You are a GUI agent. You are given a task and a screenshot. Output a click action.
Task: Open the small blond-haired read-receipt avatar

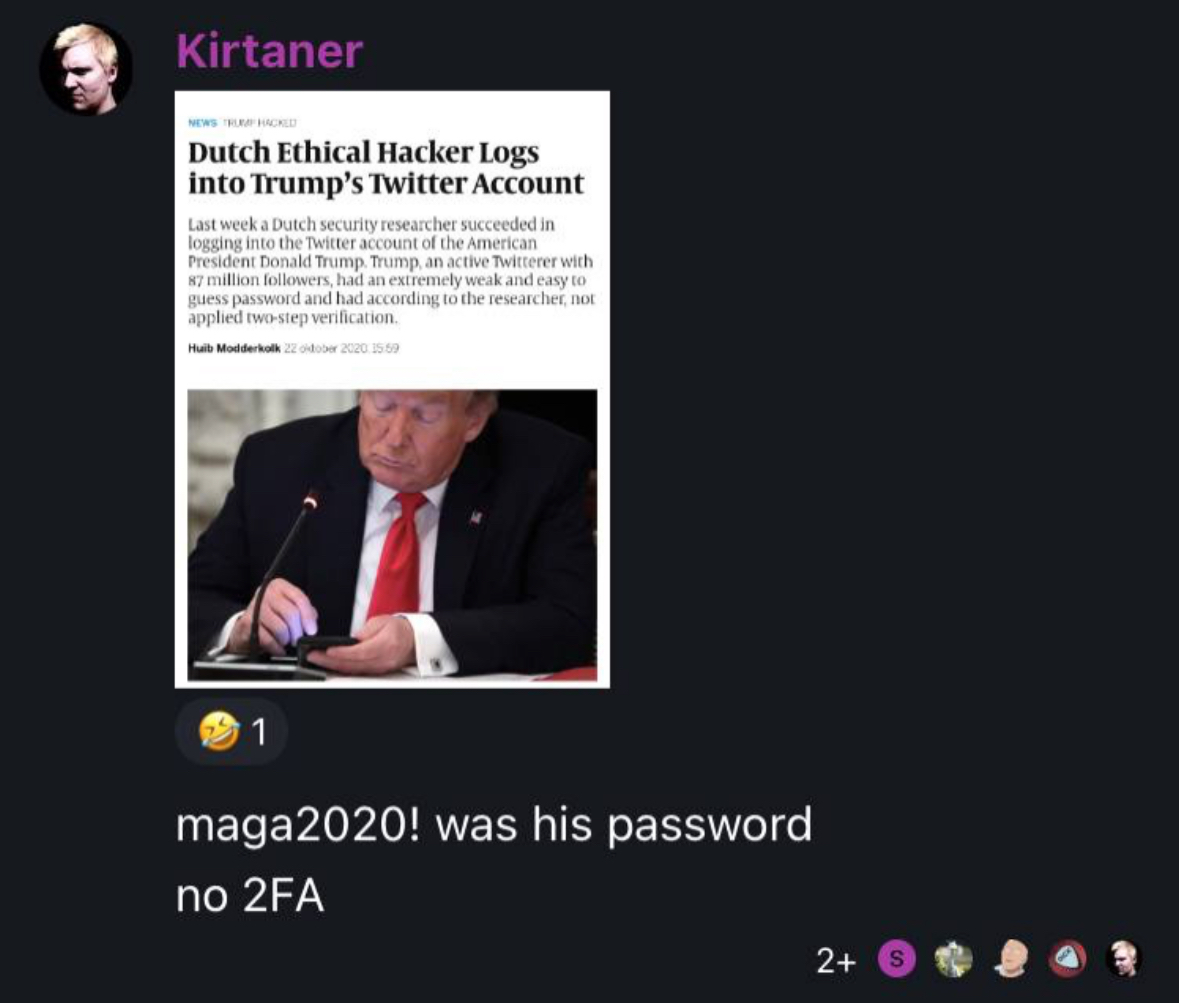[1125, 959]
